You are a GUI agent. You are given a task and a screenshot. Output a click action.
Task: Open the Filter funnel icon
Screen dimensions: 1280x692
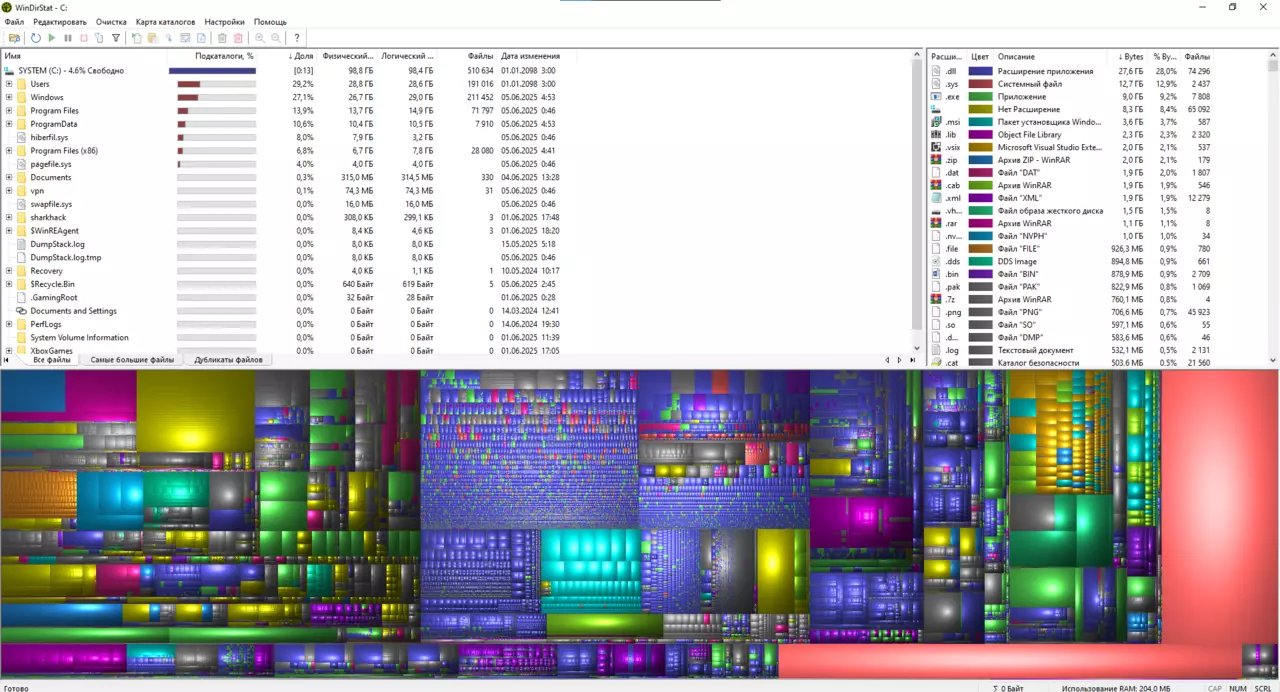[x=116, y=38]
